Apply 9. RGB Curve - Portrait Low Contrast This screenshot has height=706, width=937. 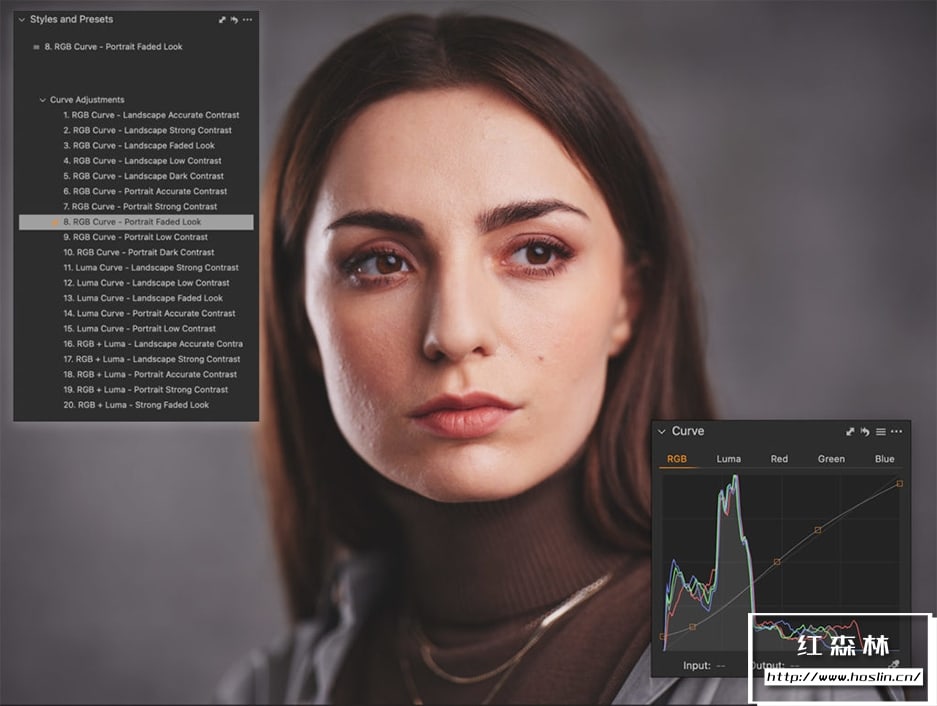(x=136, y=237)
